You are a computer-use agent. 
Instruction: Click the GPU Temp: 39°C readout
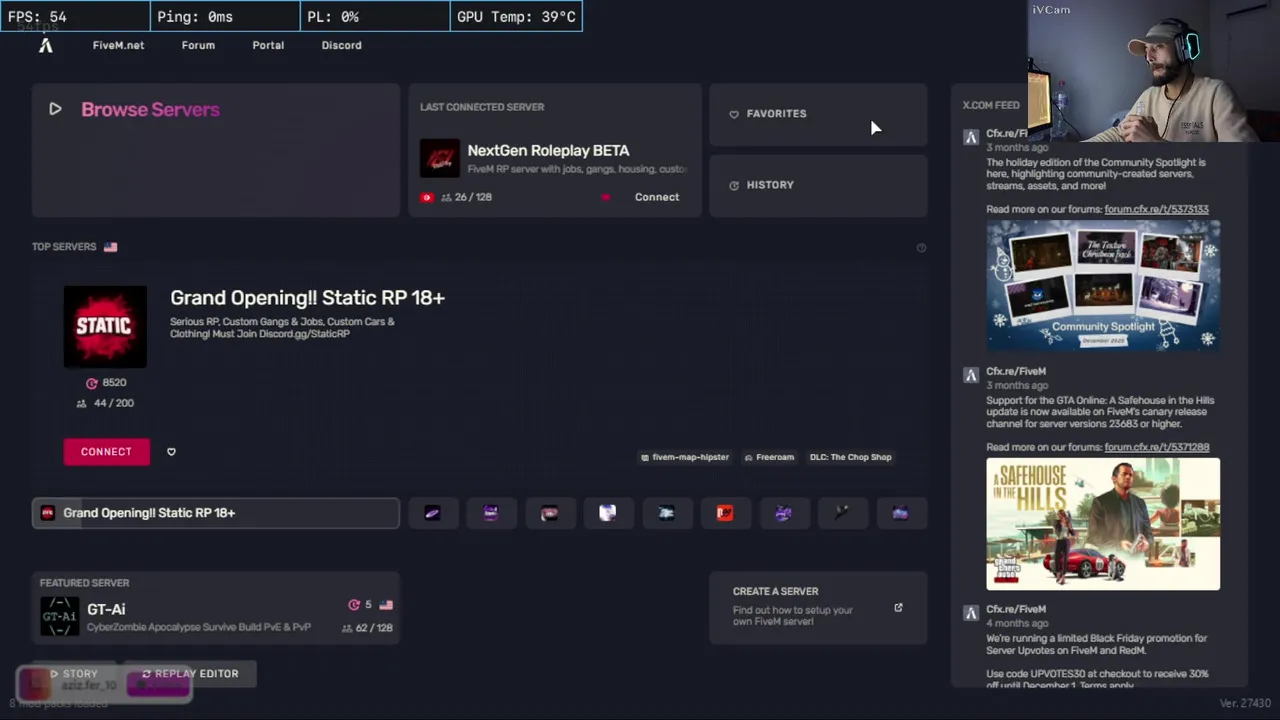point(516,16)
